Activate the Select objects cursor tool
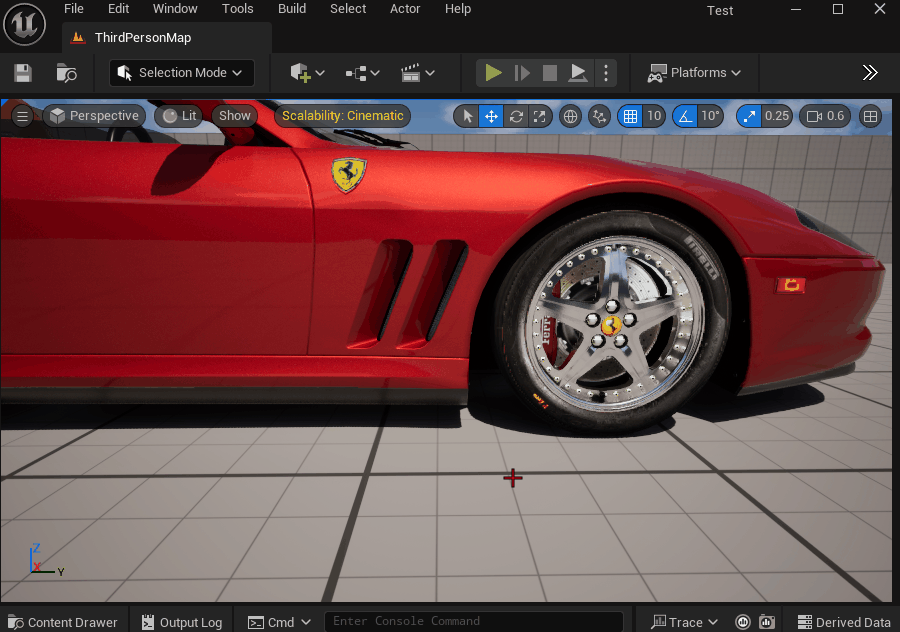This screenshot has height=632, width=900. (x=467, y=117)
